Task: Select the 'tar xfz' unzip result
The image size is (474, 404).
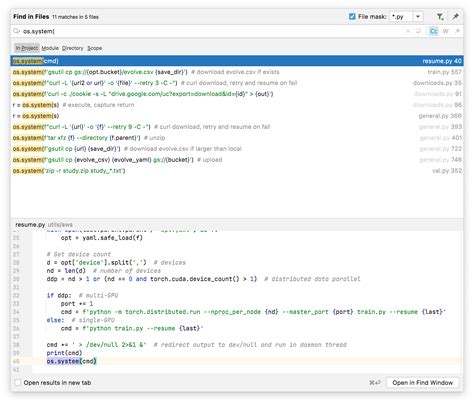Action: pos(237,138)
